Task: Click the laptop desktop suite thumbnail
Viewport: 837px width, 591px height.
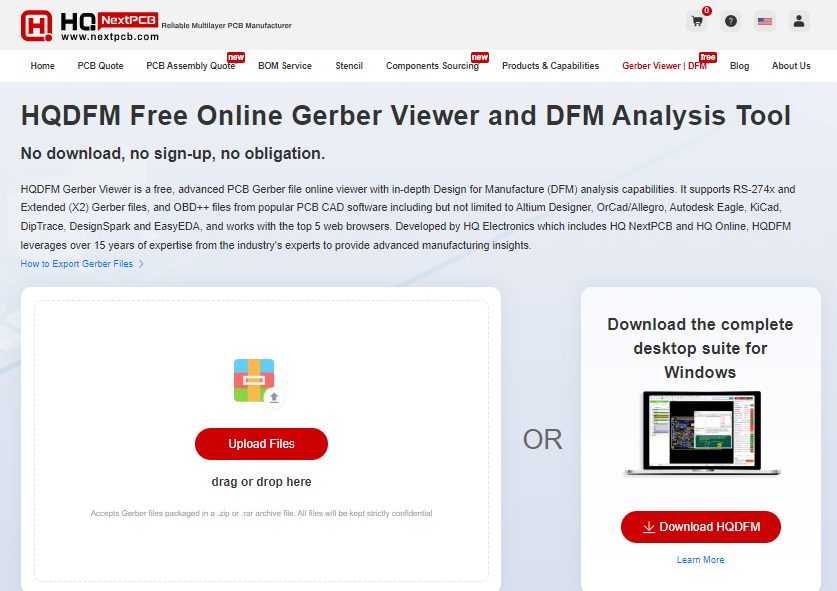Action: pyautogui.click(x=701, y=433)
